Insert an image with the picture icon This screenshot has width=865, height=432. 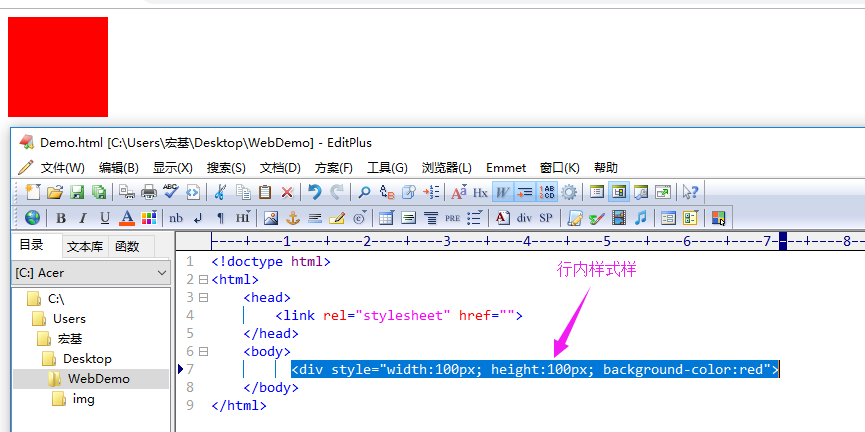click(x=270, y=218)
